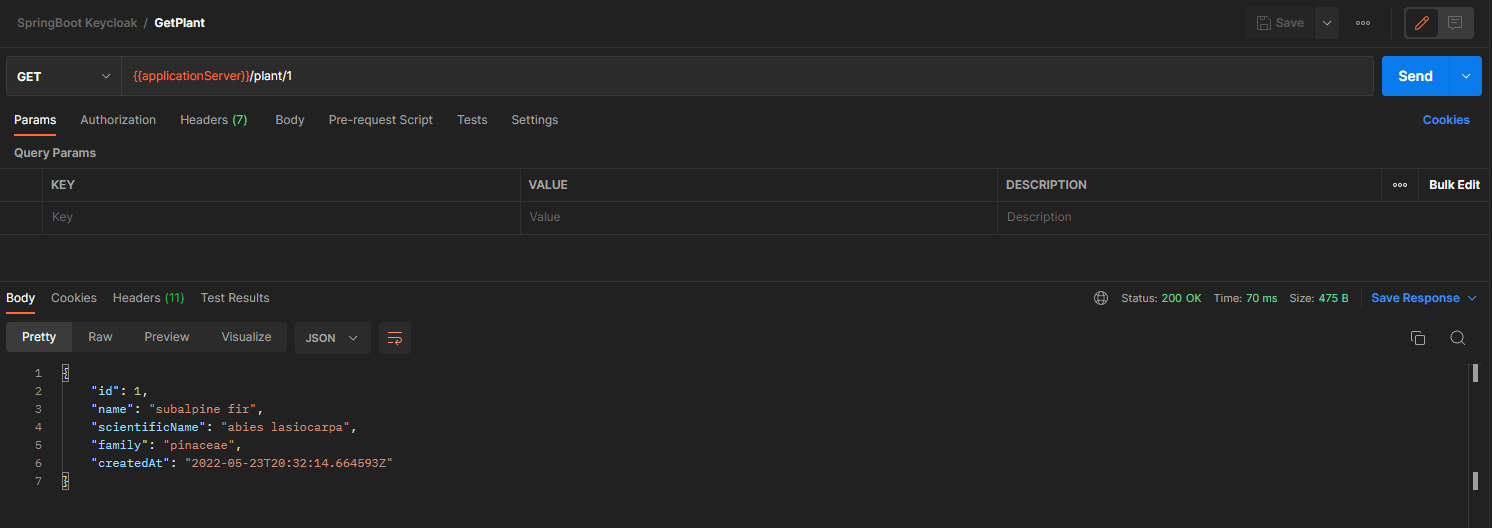Screen dimensions: 1492x528
Task: Click the SpringBoot Keycloak breadcrumb
Action: [x=76, y=22]
